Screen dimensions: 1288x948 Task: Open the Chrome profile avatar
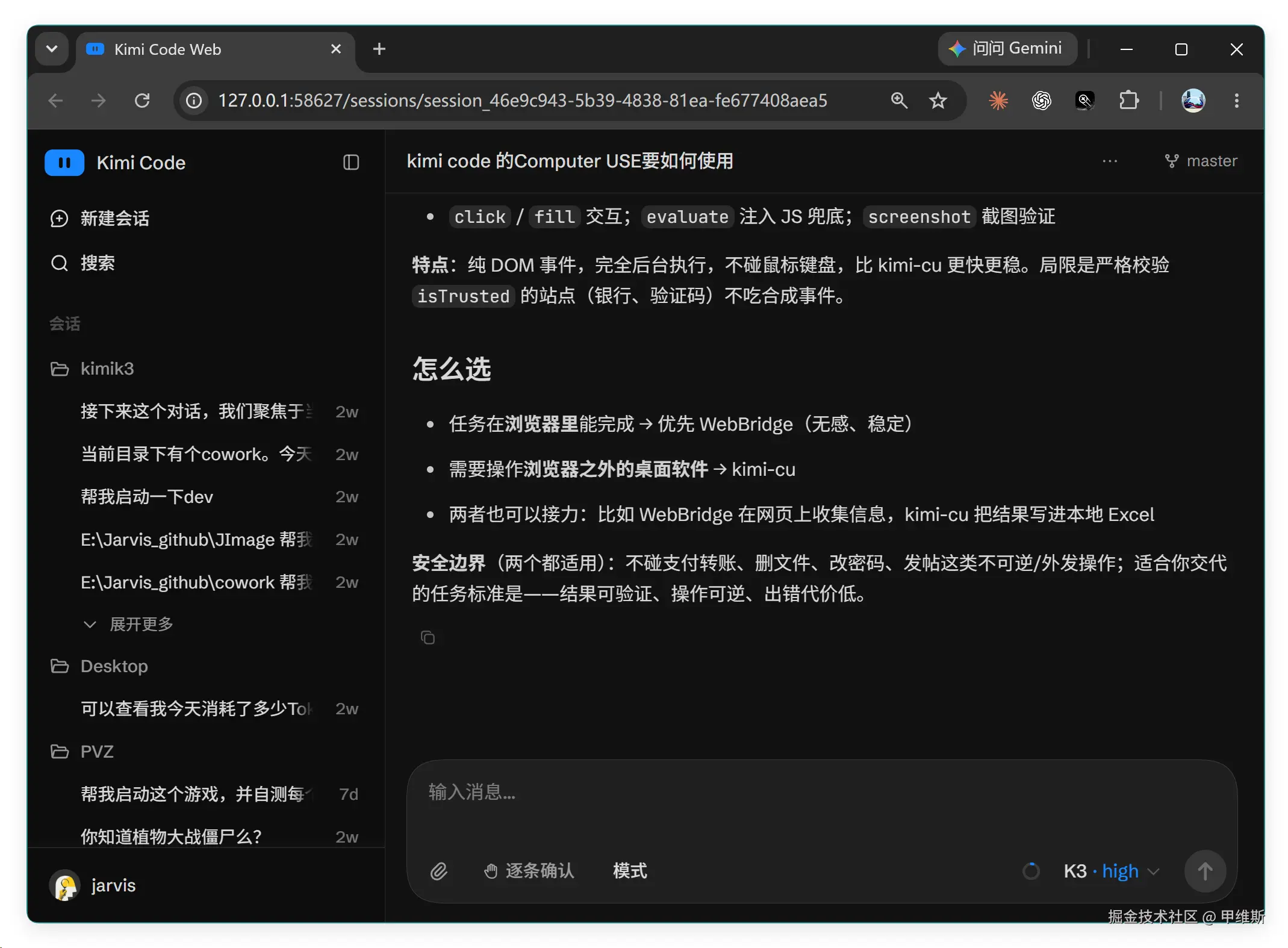pos(1193,101)
